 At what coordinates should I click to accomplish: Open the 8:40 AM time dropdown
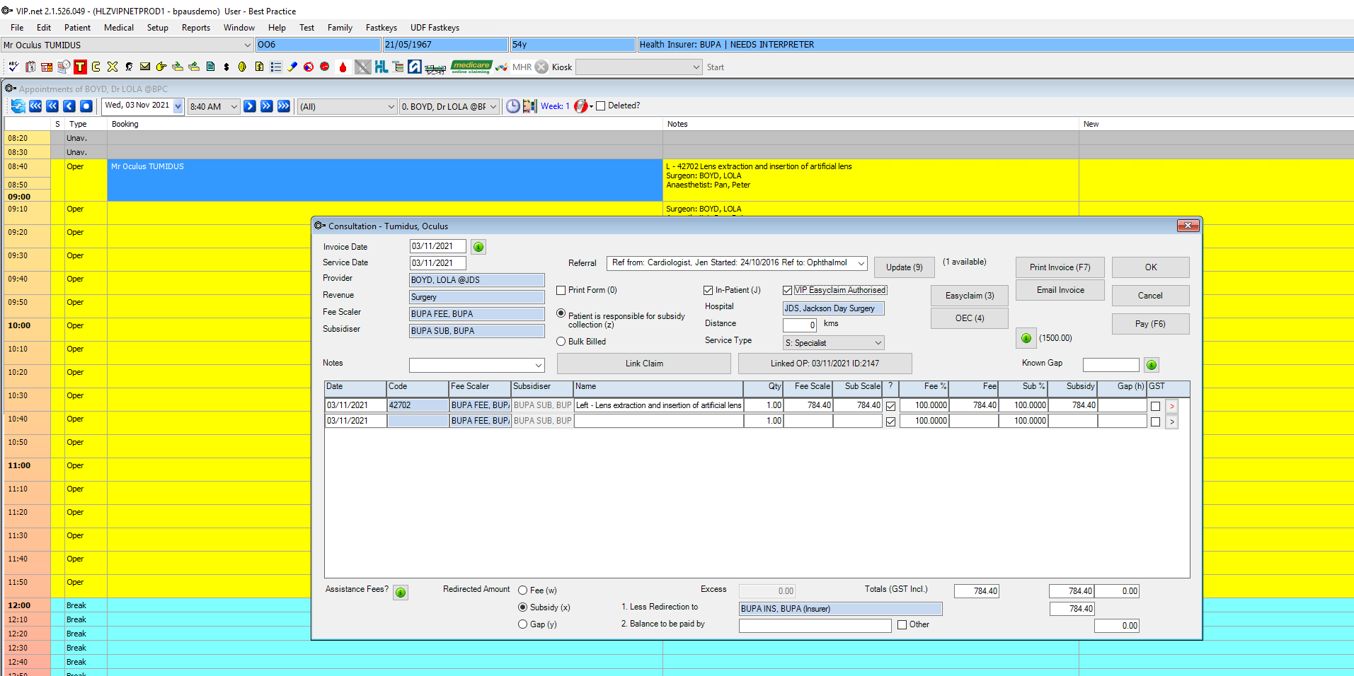(x=234, y=106)
